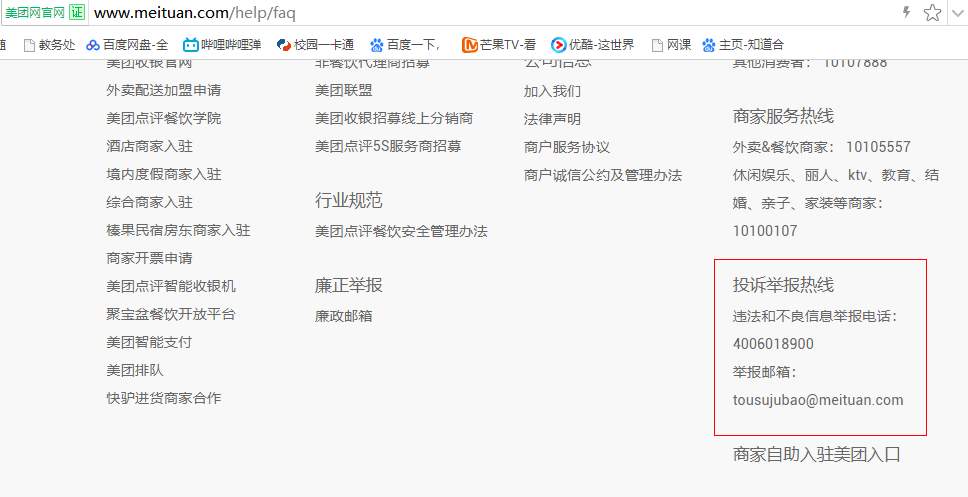Open the 百度一下 bookmark

coord(405,44)
